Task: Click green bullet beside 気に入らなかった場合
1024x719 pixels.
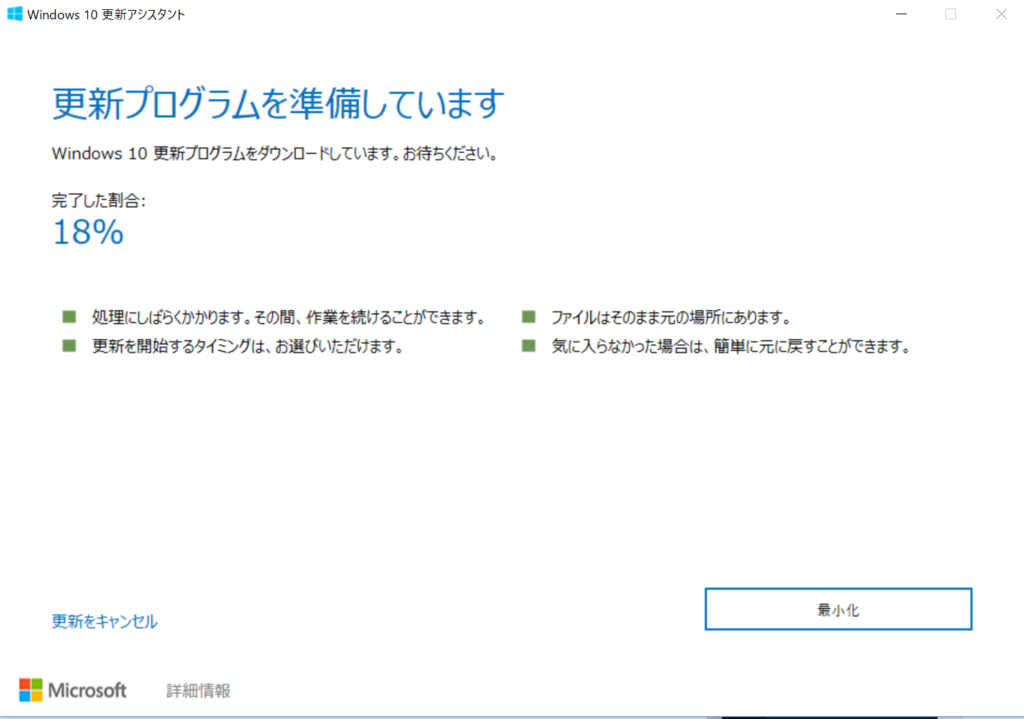Action: point(528,345)
